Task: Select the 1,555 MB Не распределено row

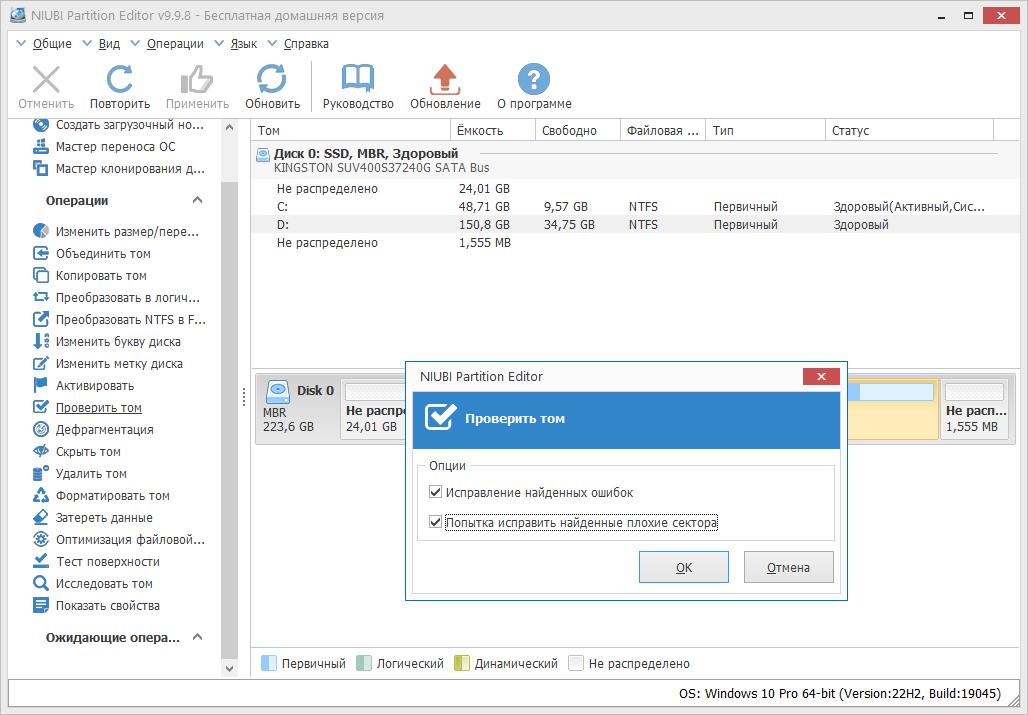Action: (x=636, y=242)
